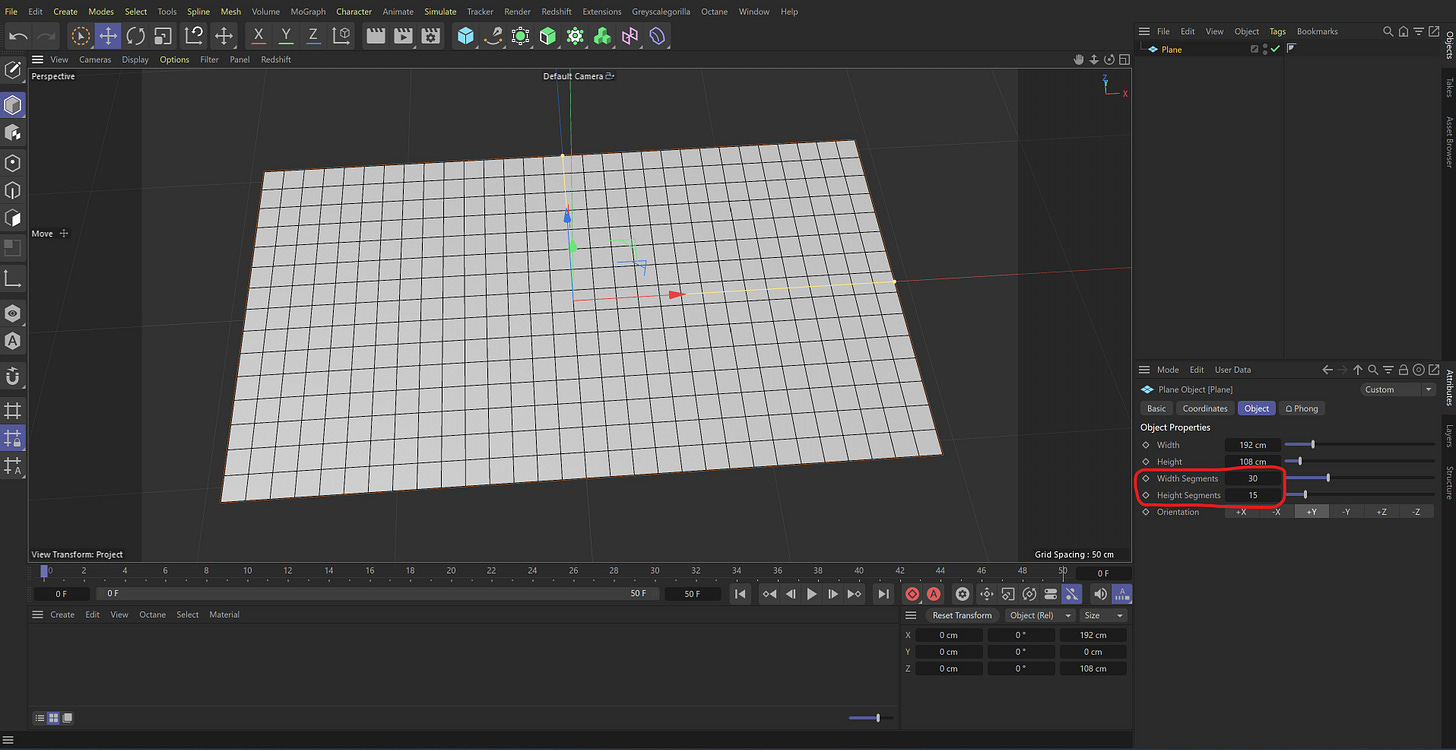Click the Width Segments slider handle
The height and width of the screenshot is (750, 1456).
pos(1328,478)
